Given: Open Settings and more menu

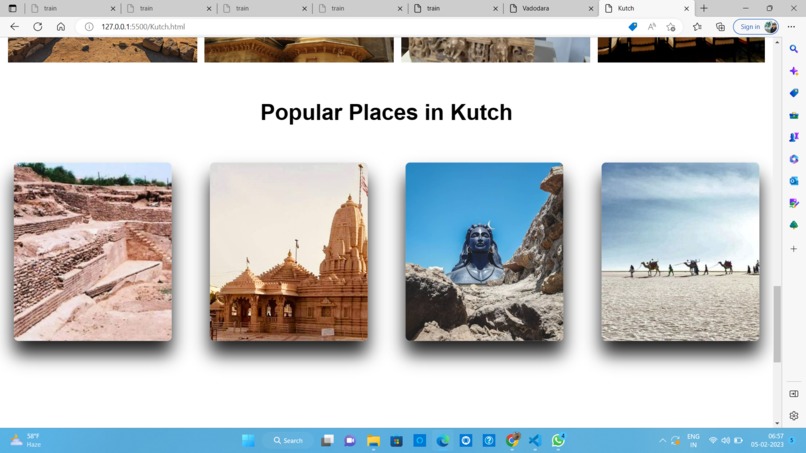Looking at the screenshot, I should point(791,27).
